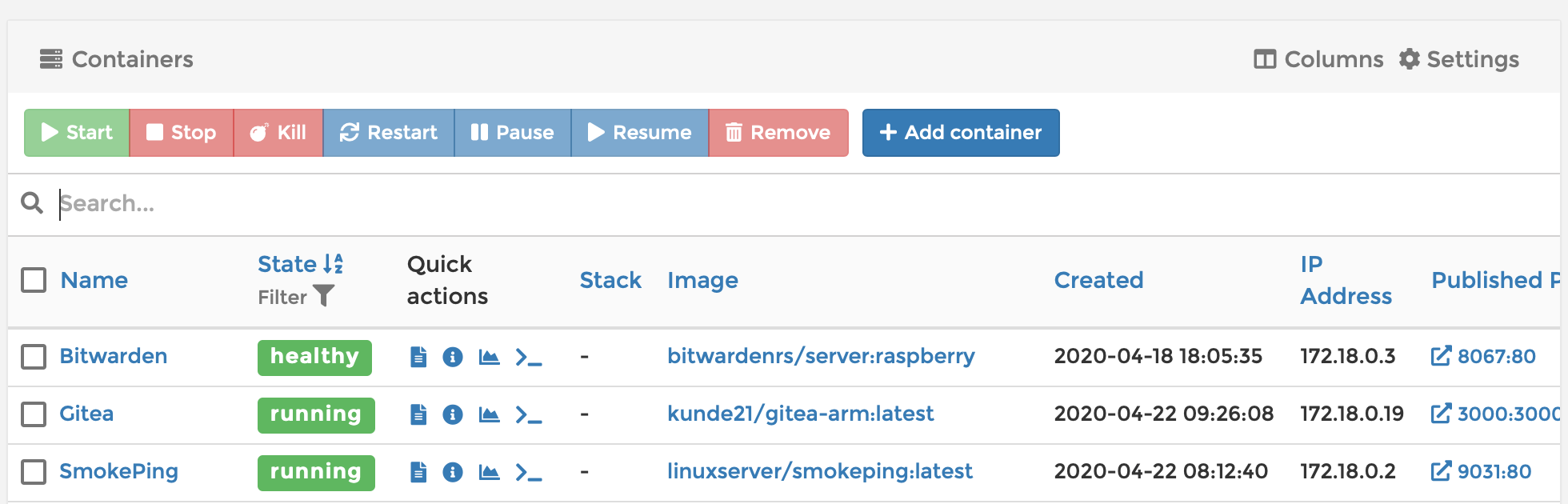Open stats chart icon for SmokePing

(x=489, y=472)
